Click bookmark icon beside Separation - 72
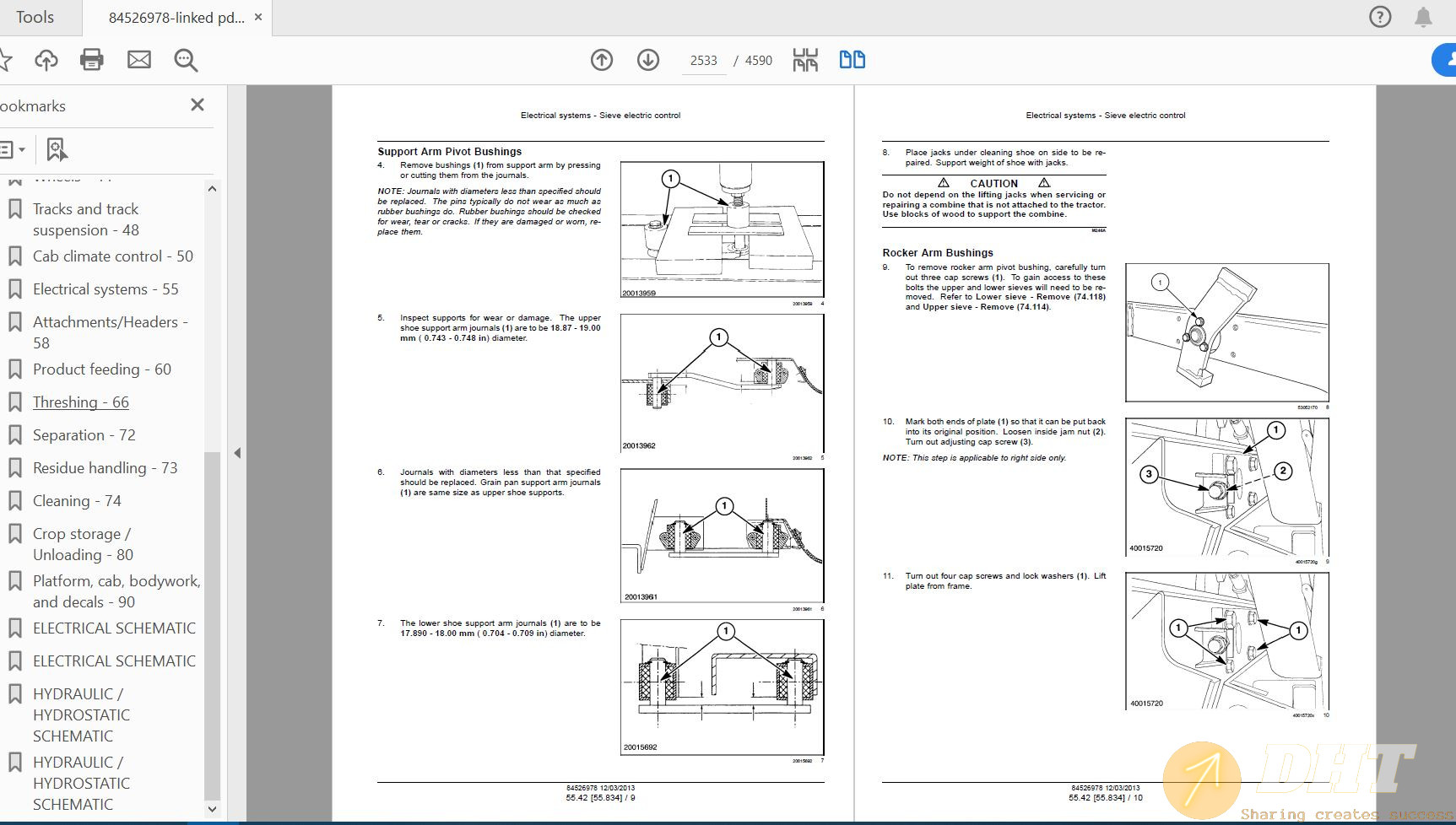 pos(14,435)
